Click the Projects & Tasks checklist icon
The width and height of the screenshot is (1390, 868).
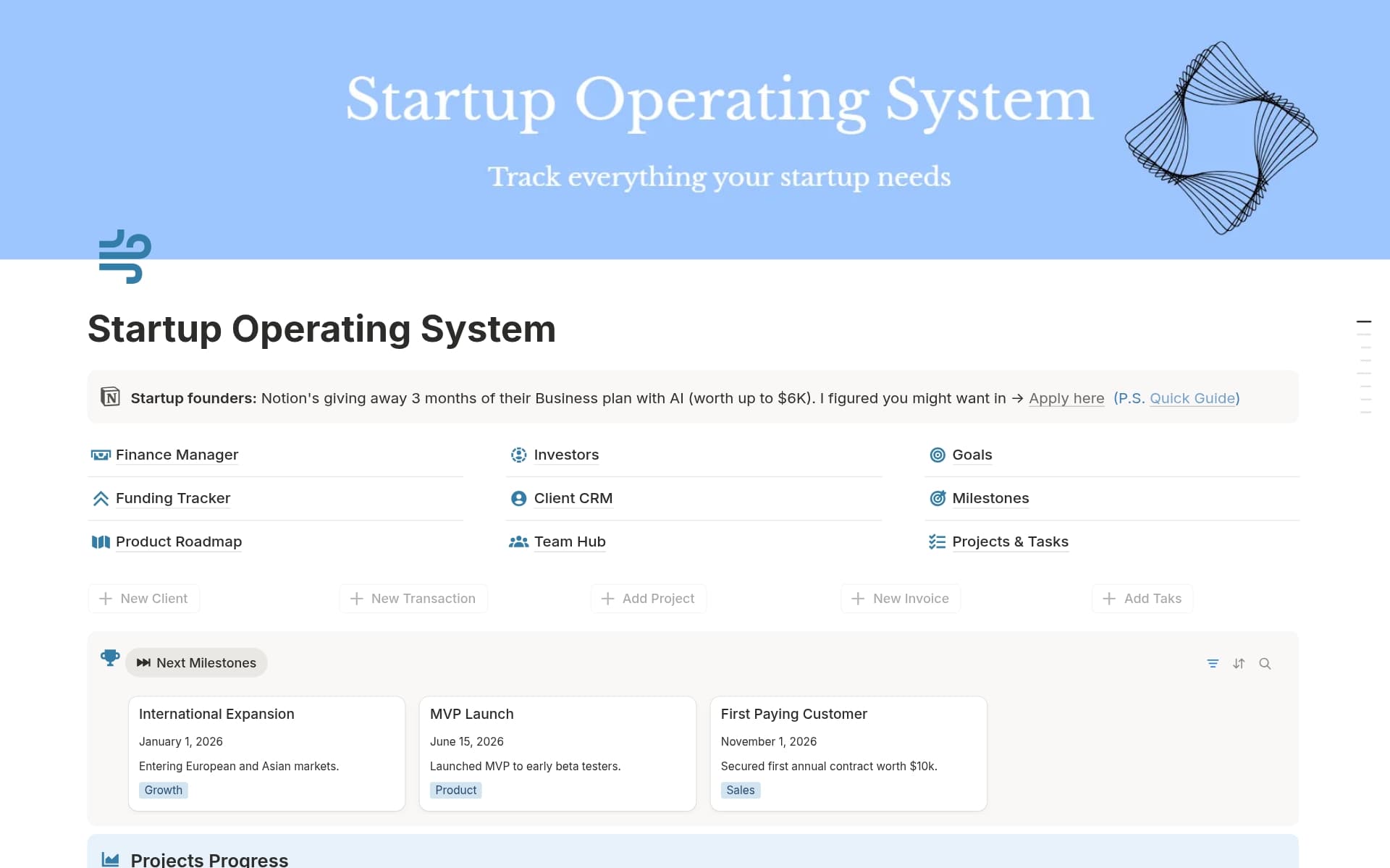click(937, 542)
